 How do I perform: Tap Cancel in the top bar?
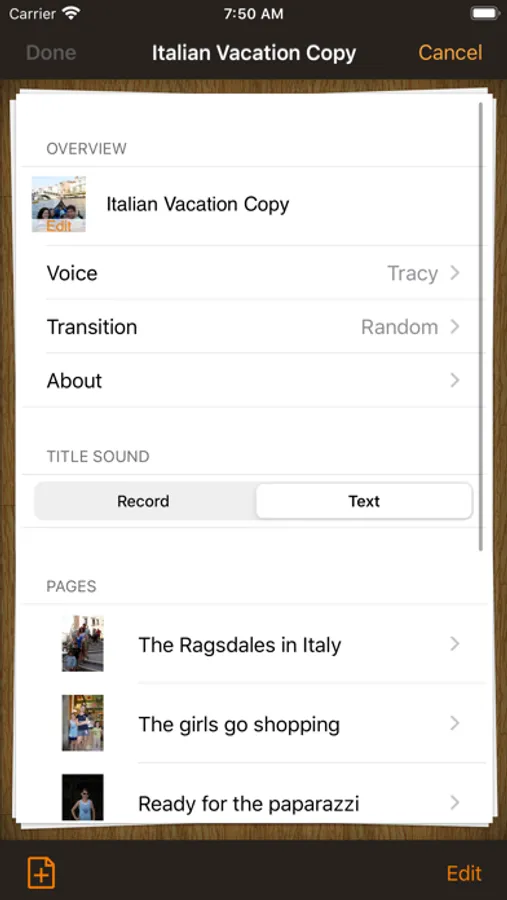450,52
